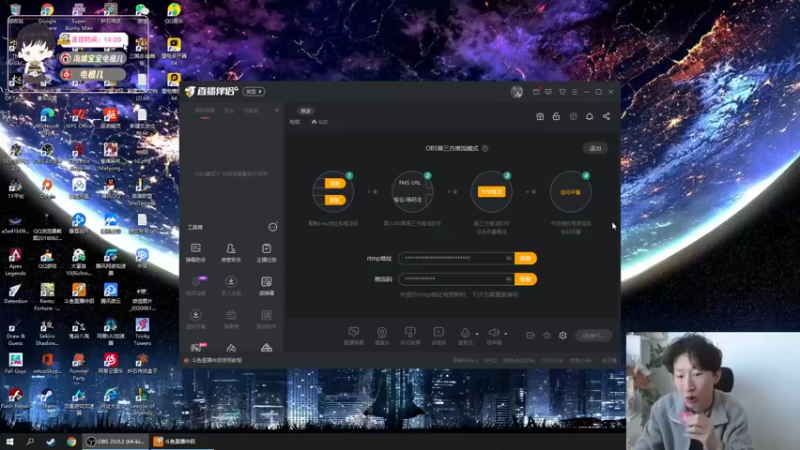Screen dimensions: 800x450
Task: Copy the stream key with orange button
Action: tap(526, 279)
